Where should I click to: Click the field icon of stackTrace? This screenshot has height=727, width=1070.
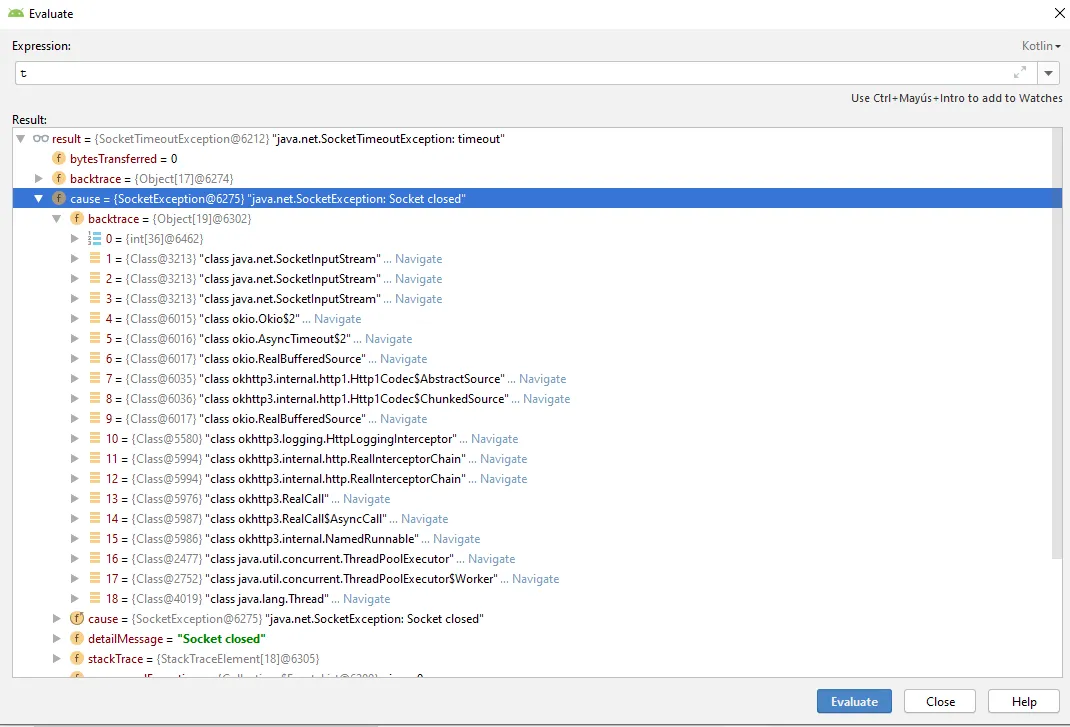(77, 658)
